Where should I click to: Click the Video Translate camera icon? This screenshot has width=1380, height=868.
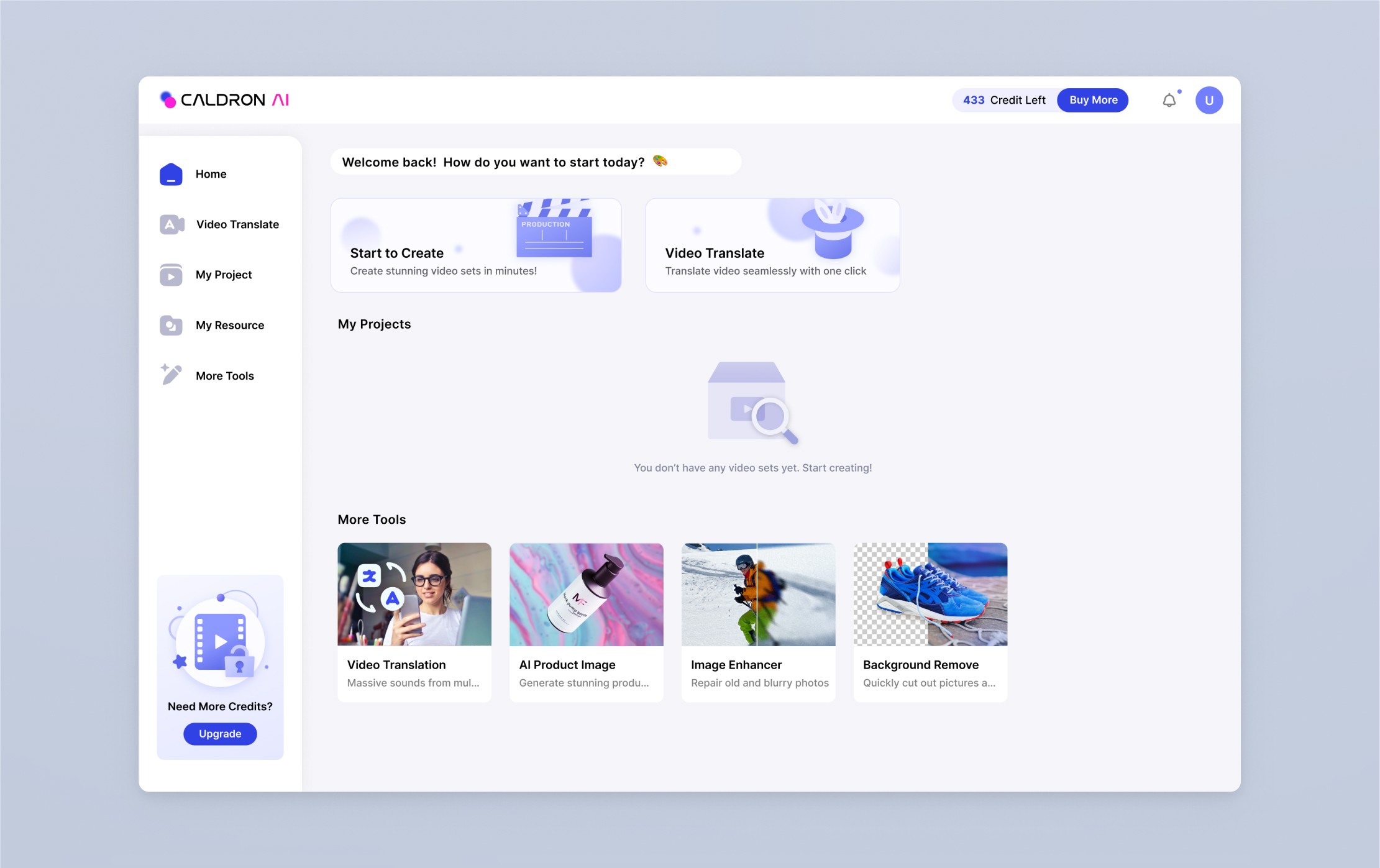[x=171, y=224]
